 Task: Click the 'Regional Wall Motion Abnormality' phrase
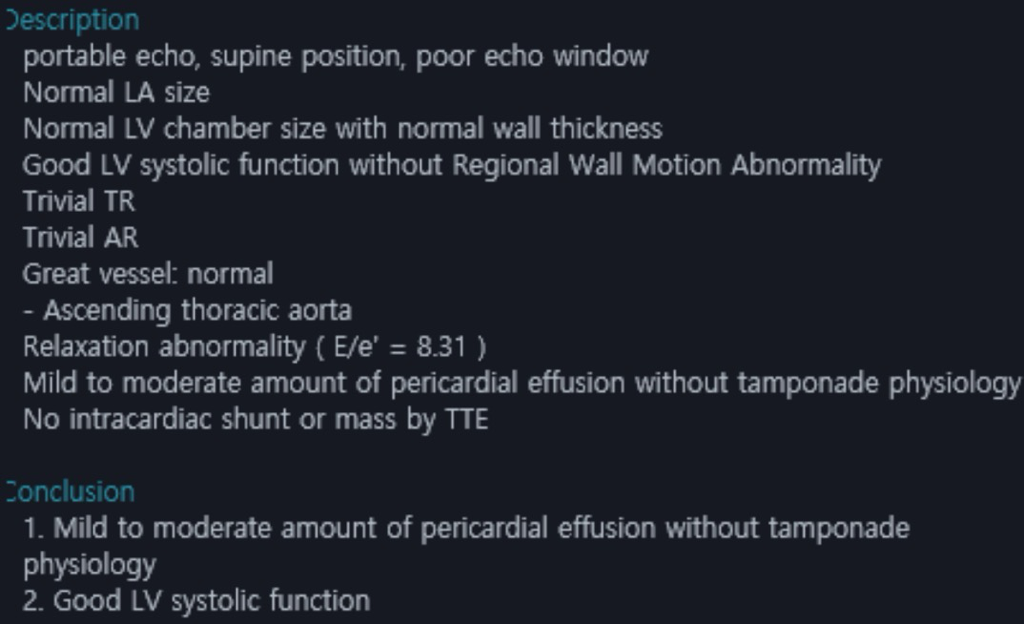coord(666,165)
